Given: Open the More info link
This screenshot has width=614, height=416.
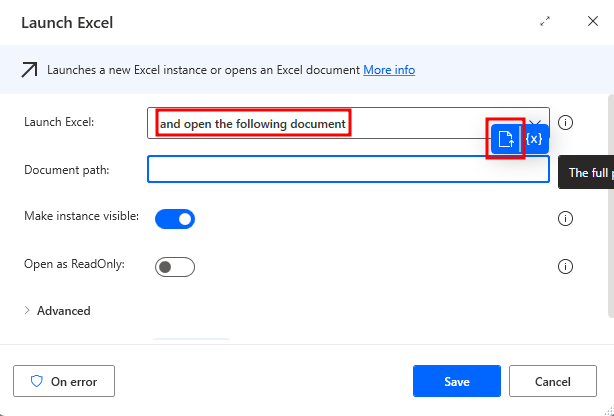Looking at the screenshot, I should click(x=389, y=70).
